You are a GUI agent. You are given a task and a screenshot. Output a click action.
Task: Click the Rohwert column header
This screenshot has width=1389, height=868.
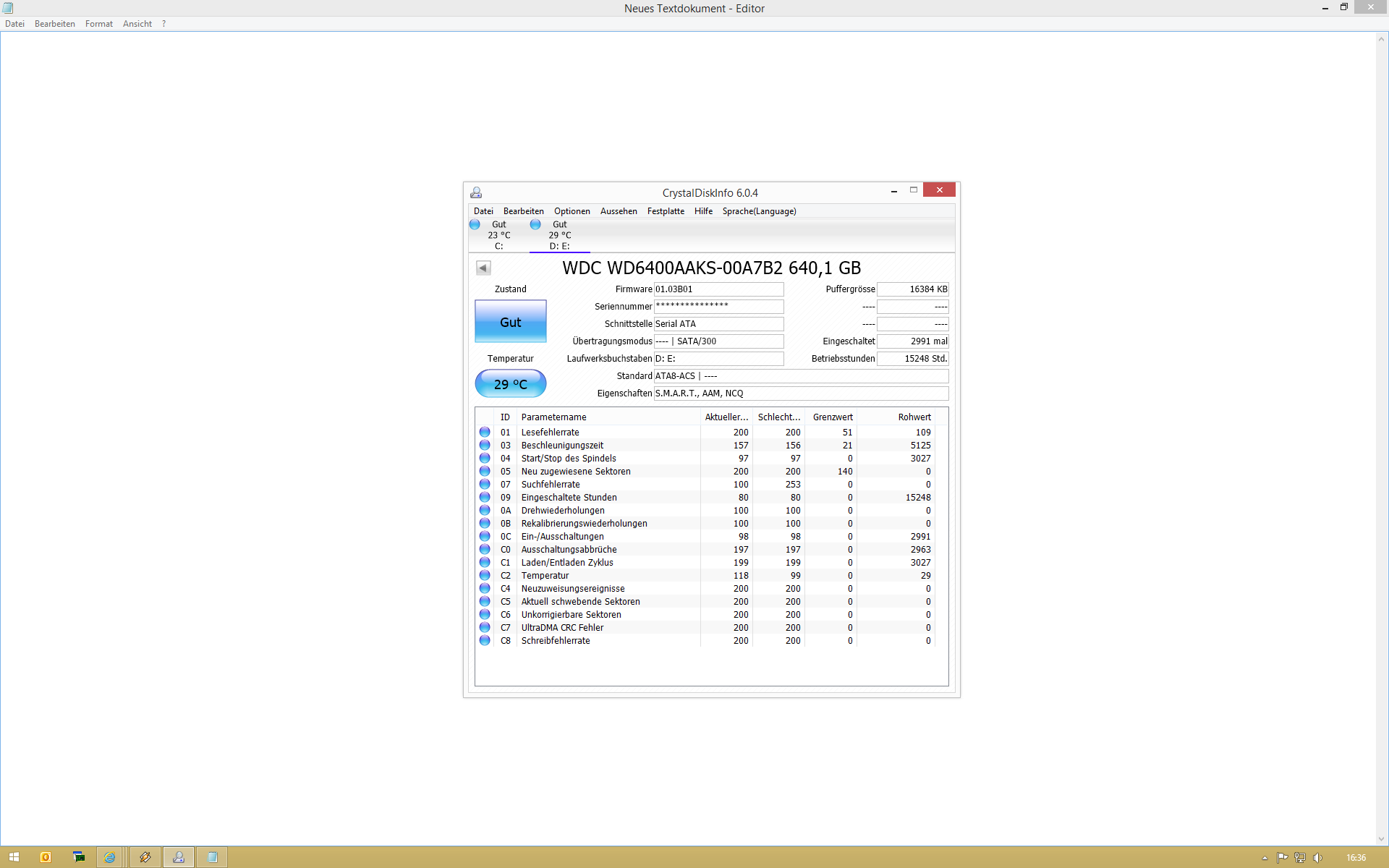click(914, 417)
